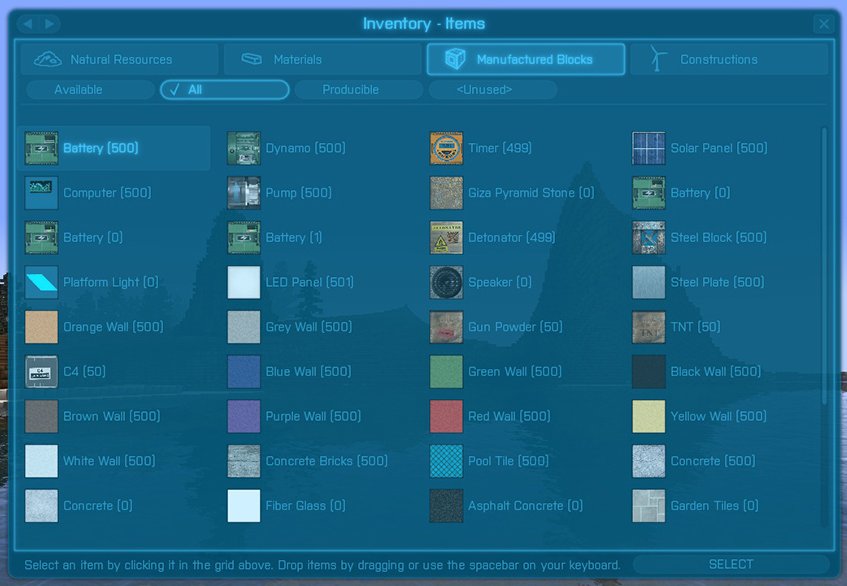Viewport: 847px width, 586px height.
Task: Pick the Orange Wall color swatch
Action: 41,327
